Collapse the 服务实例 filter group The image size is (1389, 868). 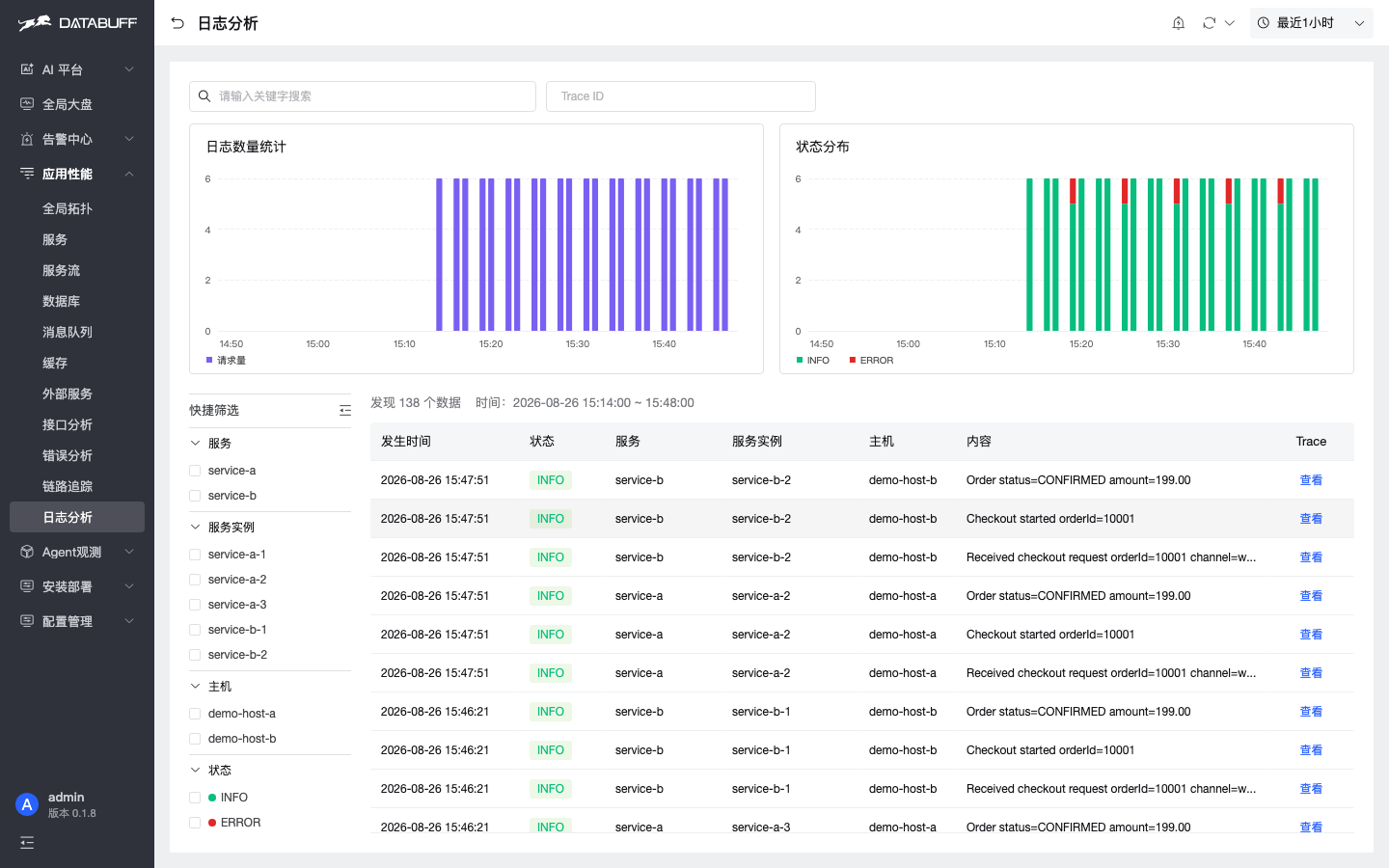click(195, 528)
